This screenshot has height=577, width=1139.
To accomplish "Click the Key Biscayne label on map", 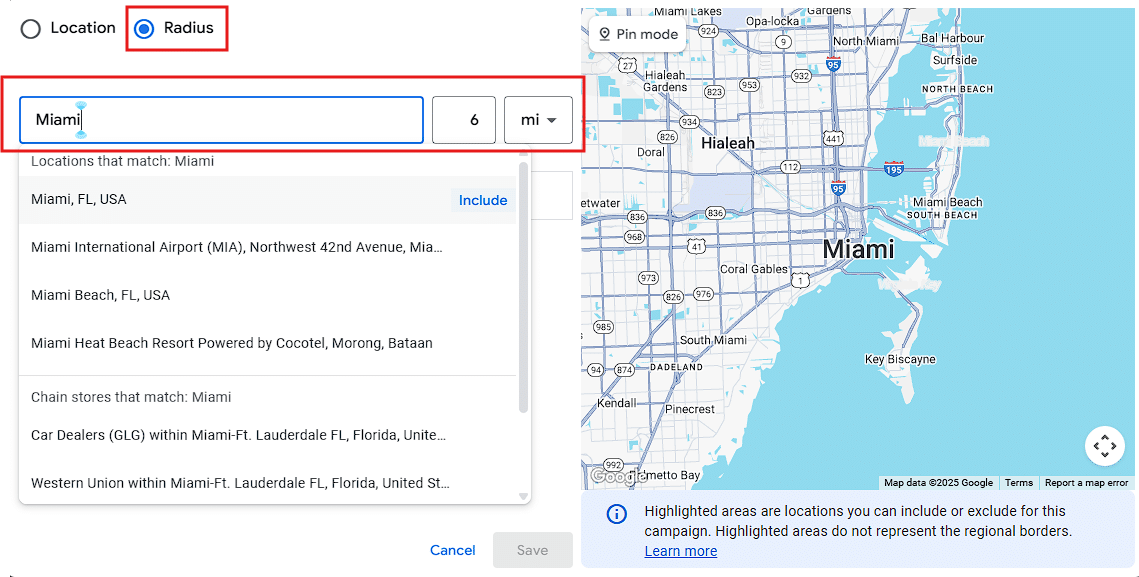I will click(x=900, y=359).
